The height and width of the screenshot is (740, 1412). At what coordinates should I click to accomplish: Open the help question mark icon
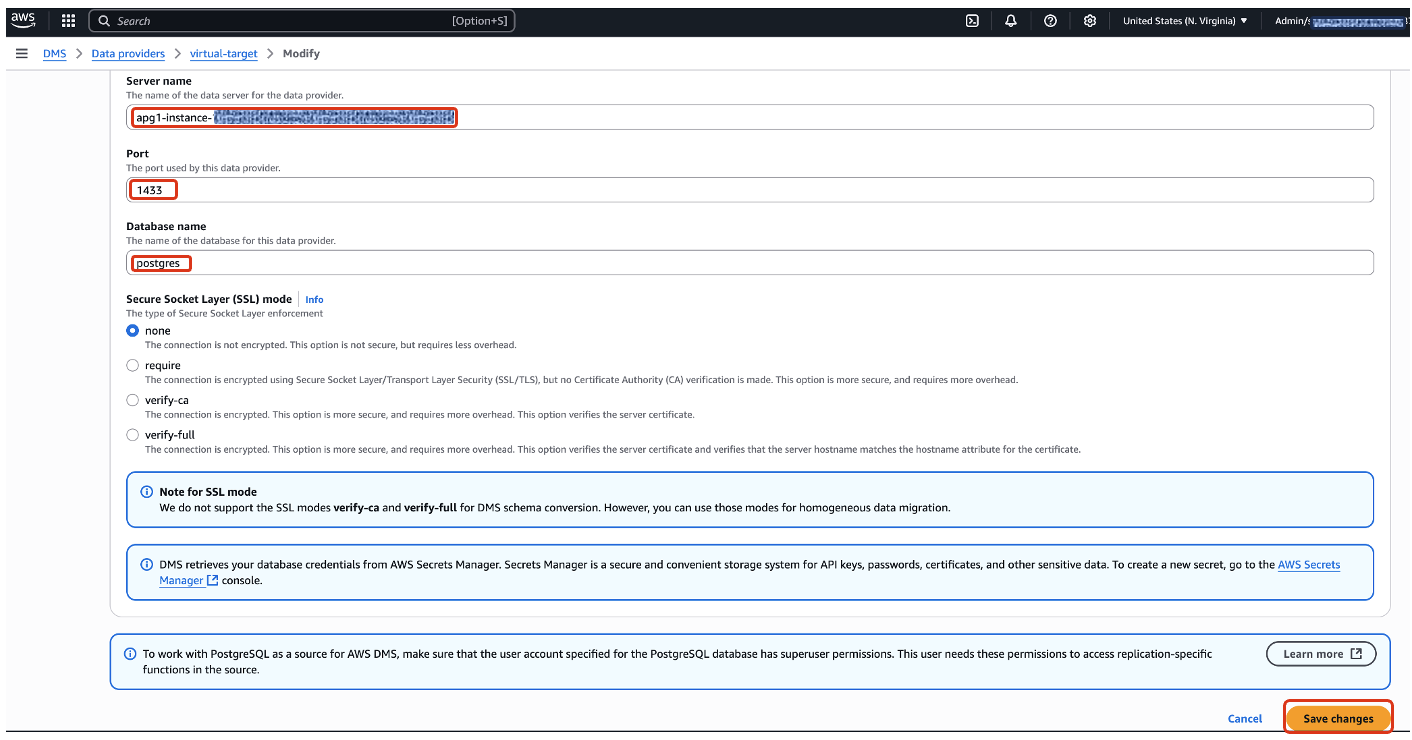click(1050, 20)
